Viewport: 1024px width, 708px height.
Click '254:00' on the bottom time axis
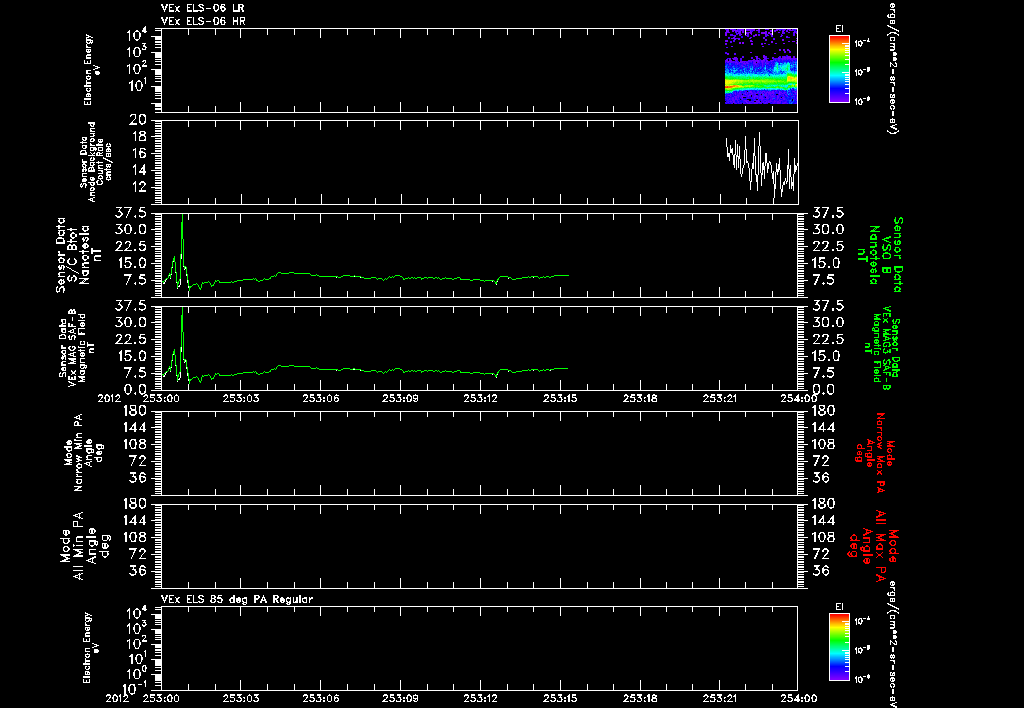(x=799, y=698)
